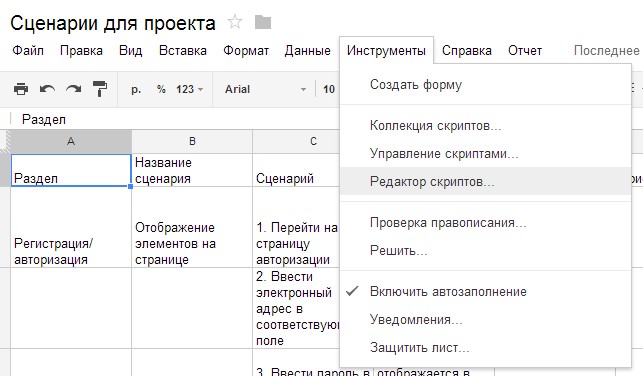Click the Последнее edit link
The height and width of the screenshot is (376, 643).
607,50
